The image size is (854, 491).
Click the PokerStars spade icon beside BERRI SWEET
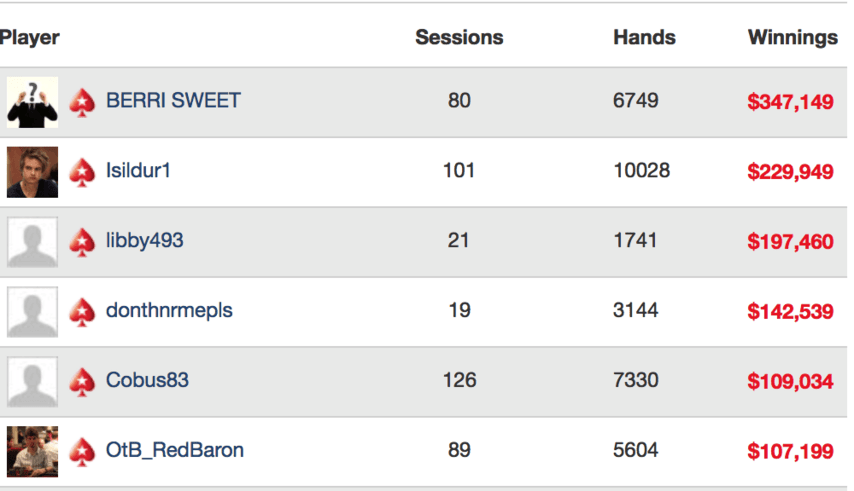(82, 102)
